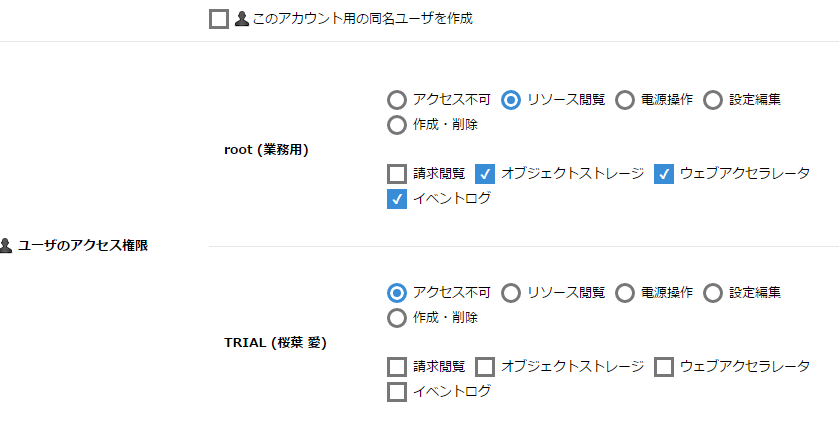Click the user icon beside このアカウント用の同名ユーザを作成
This screenshot has height=430, width=839.
click(242, 20)
